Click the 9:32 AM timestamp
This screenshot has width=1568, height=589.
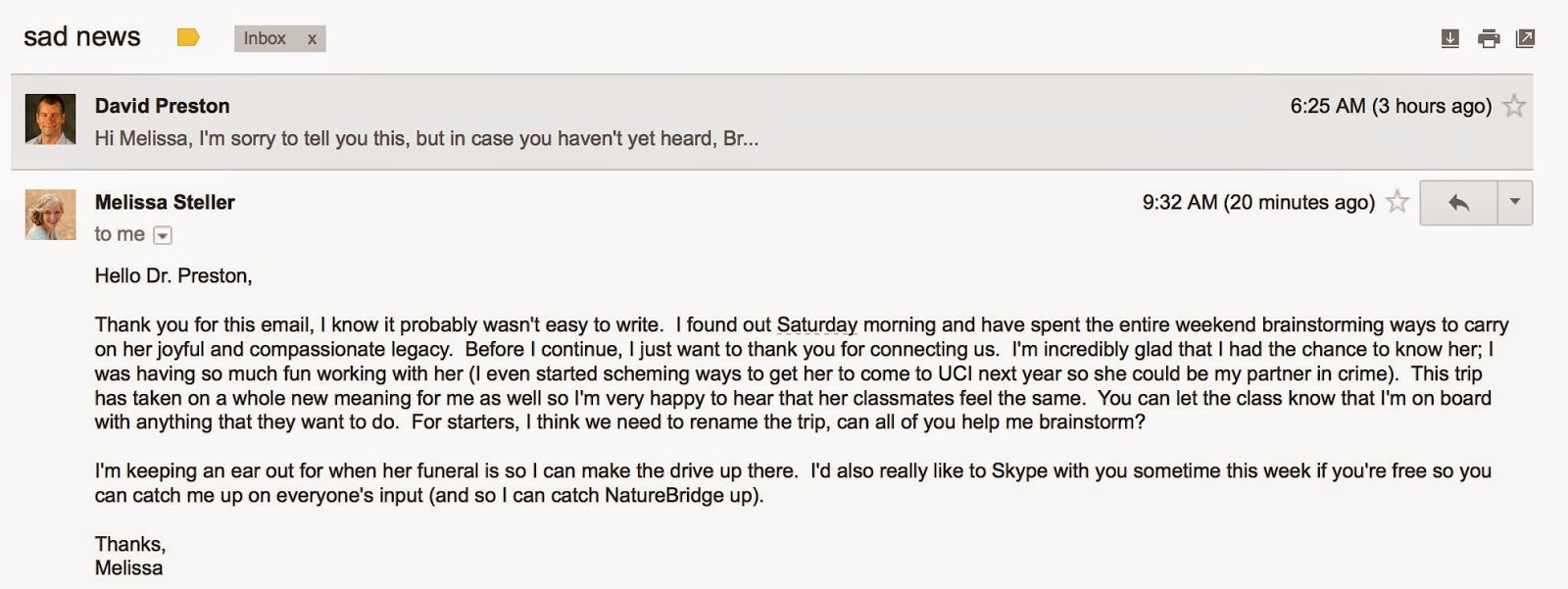pos(1258,202)
